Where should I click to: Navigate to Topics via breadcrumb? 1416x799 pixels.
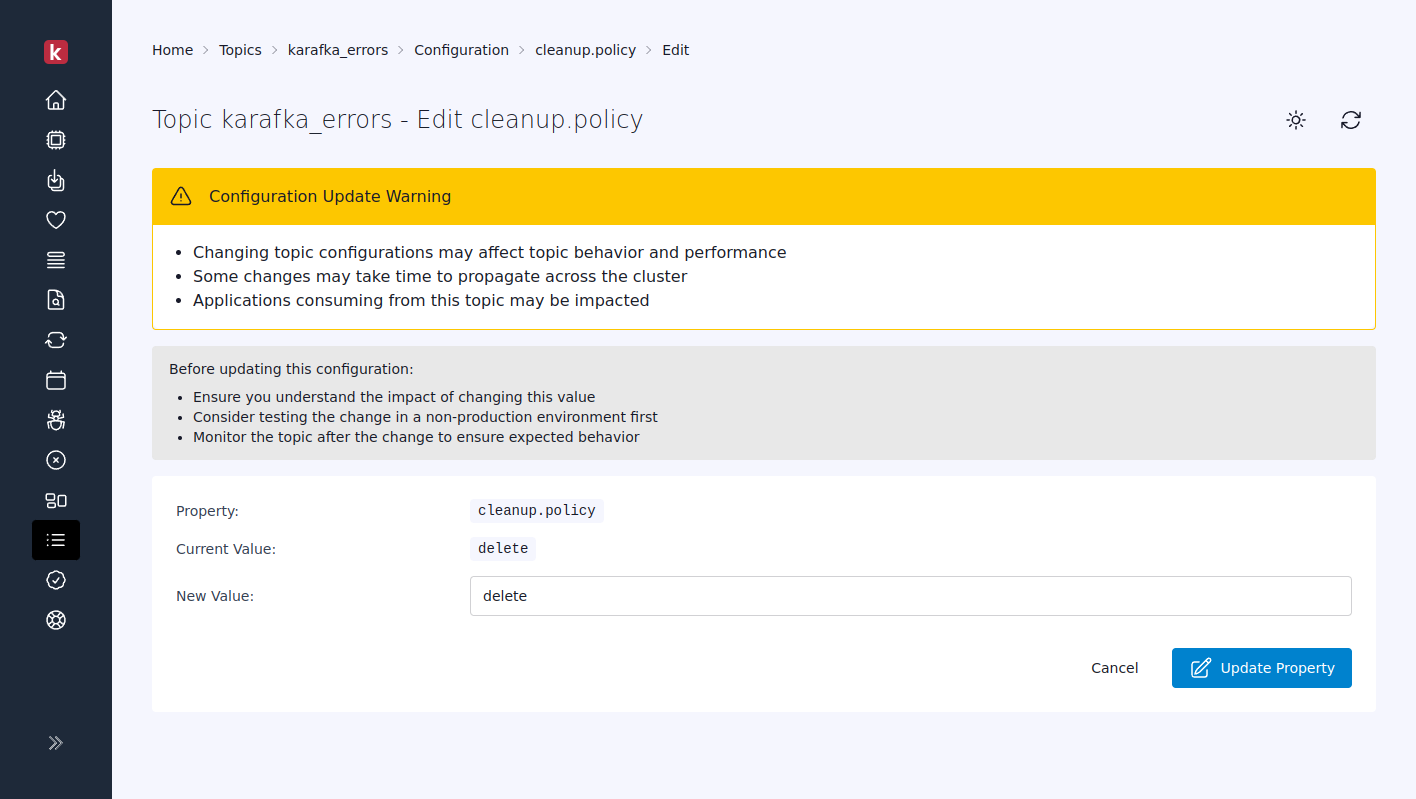coord(240,49)
